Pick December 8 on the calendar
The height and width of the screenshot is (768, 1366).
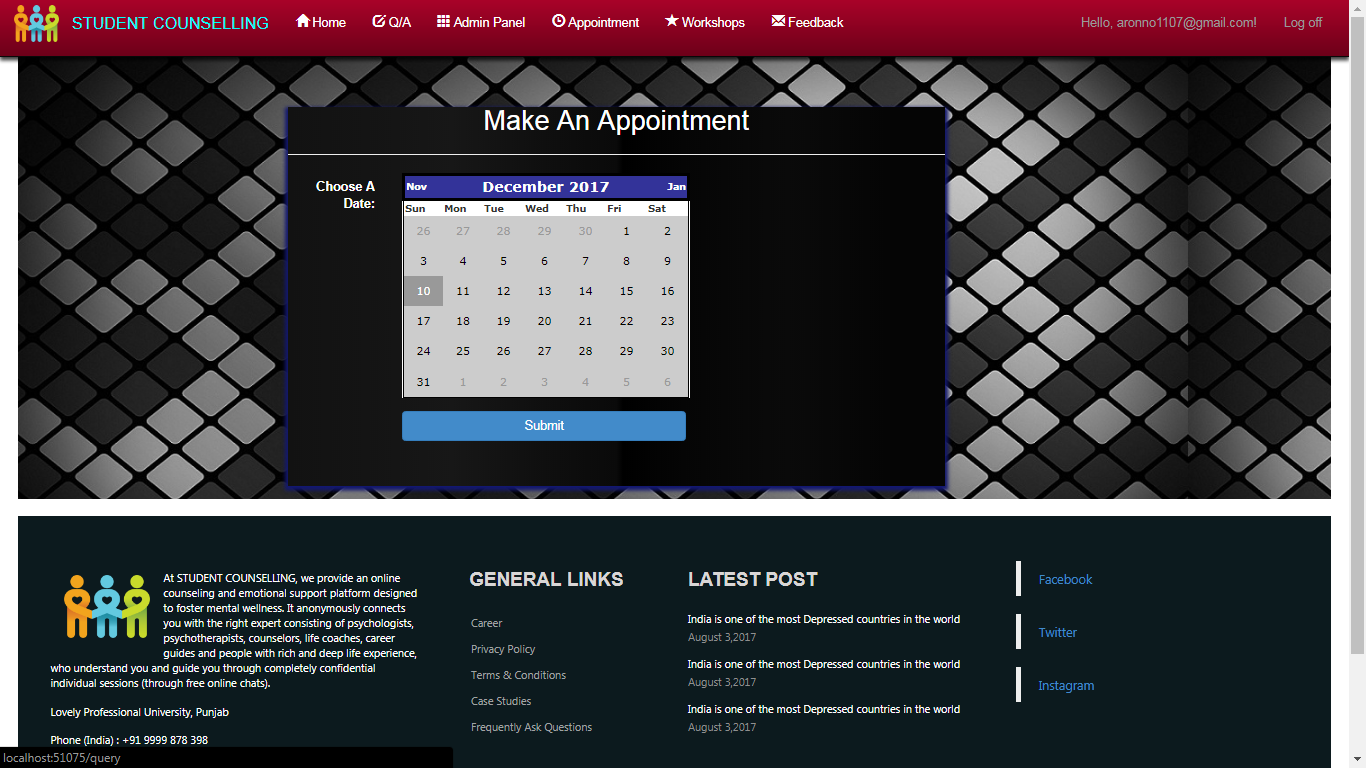[x=626, y=261]
